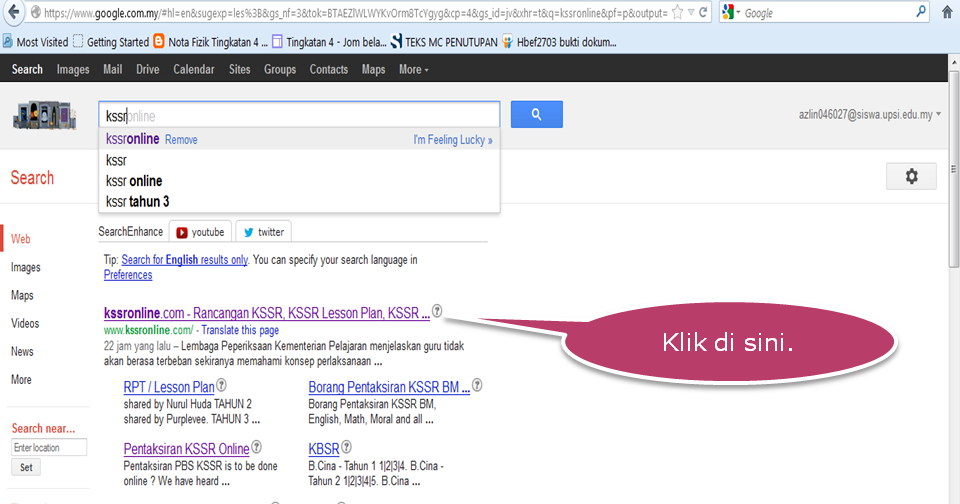Click Remove next to kssronline suggestion
The height and width of the screenshot is (504, 960).
[181, 140]
